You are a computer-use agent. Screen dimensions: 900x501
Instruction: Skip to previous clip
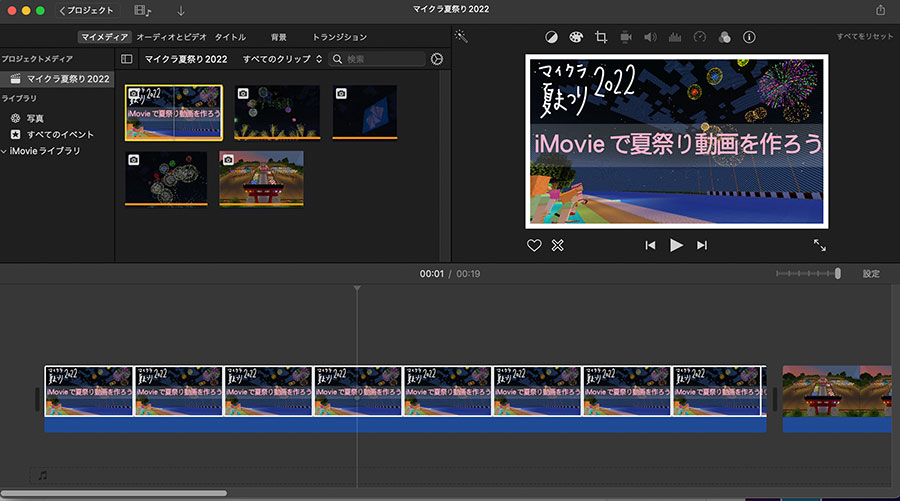click(650, 245)
